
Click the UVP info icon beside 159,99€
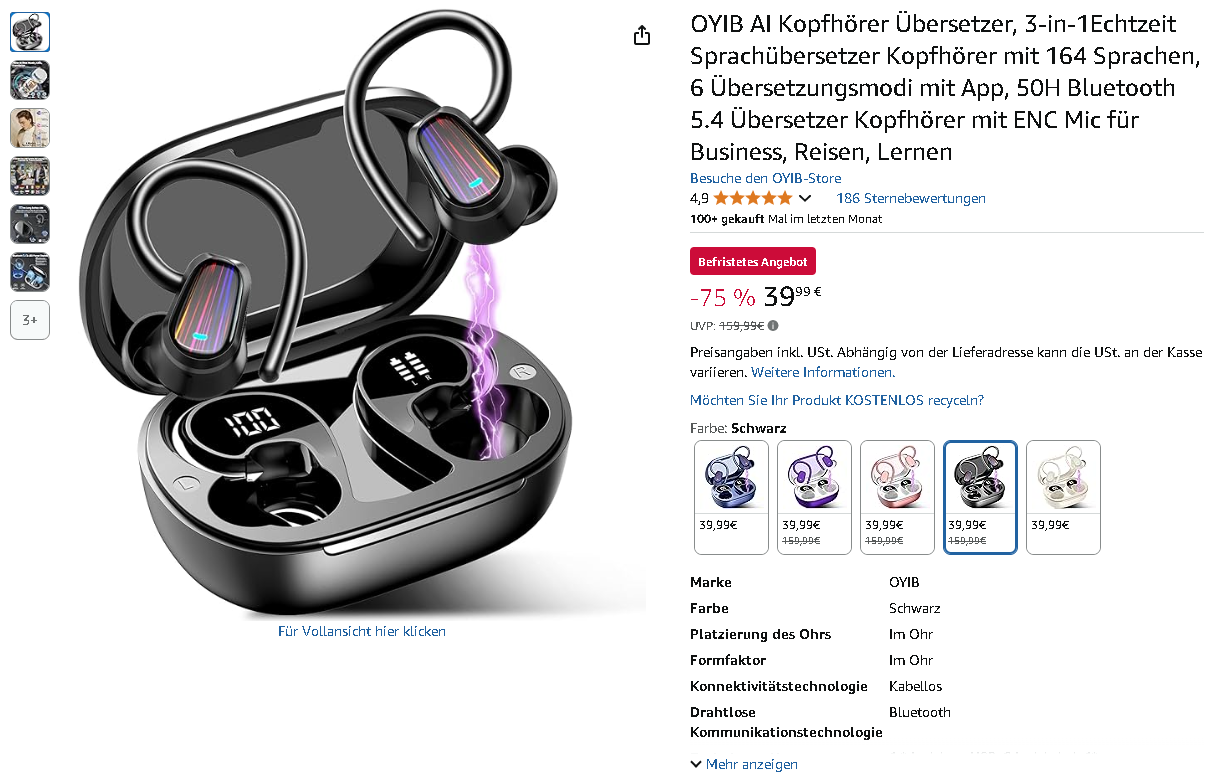[773, 325]
